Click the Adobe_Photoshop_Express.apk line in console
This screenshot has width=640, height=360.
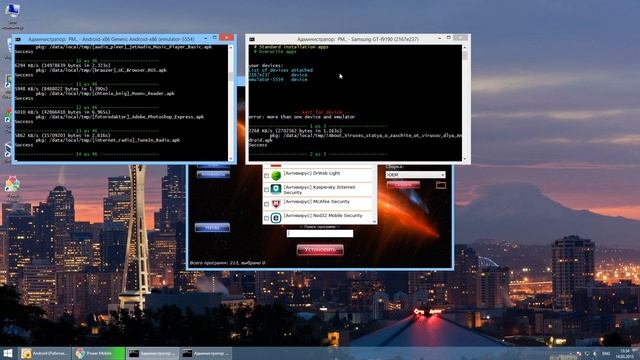tap(120, 117)
